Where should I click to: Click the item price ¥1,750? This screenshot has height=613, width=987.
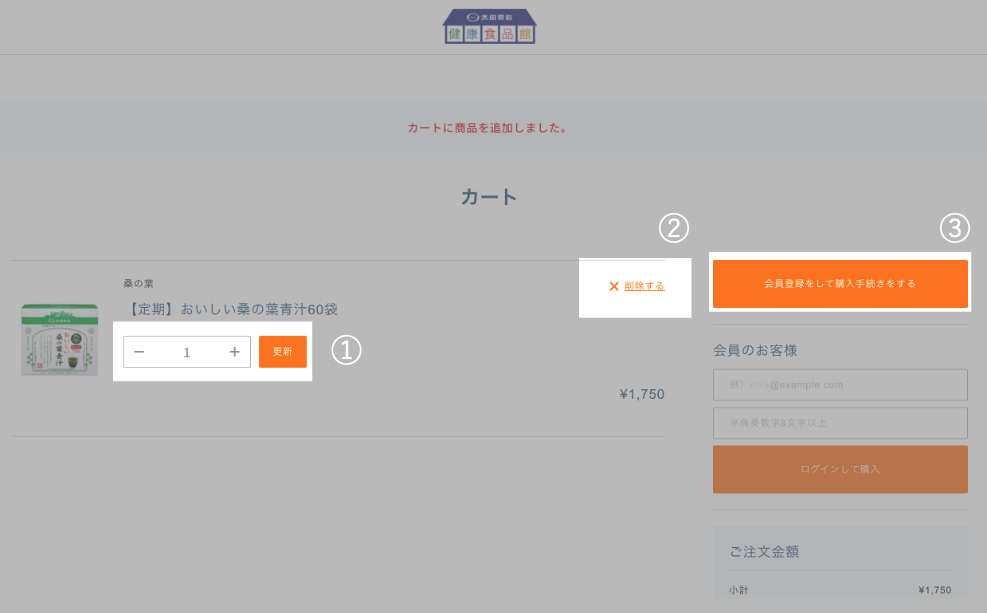(642, 395)
